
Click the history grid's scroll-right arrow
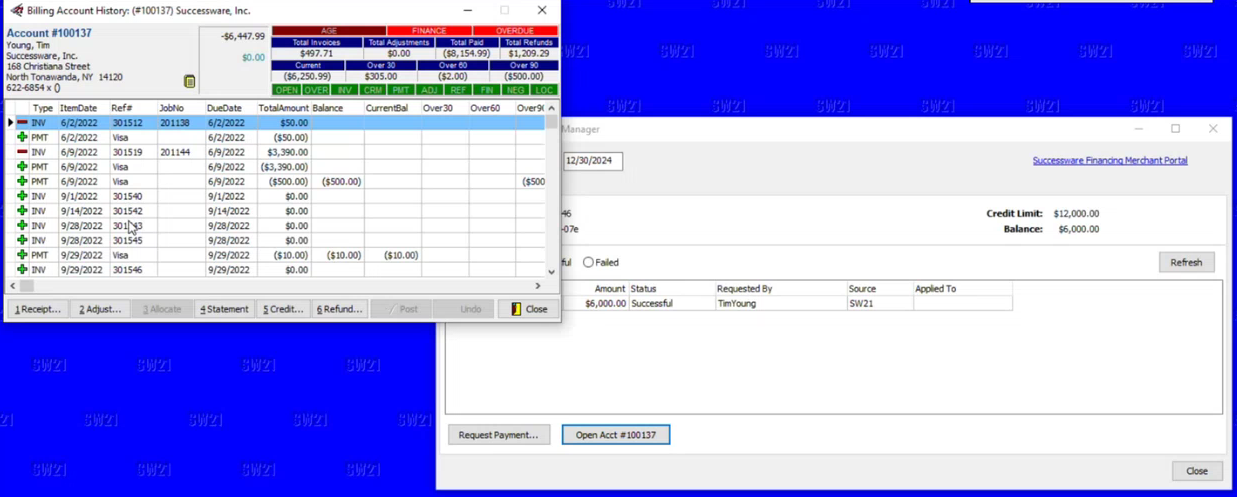538,286
